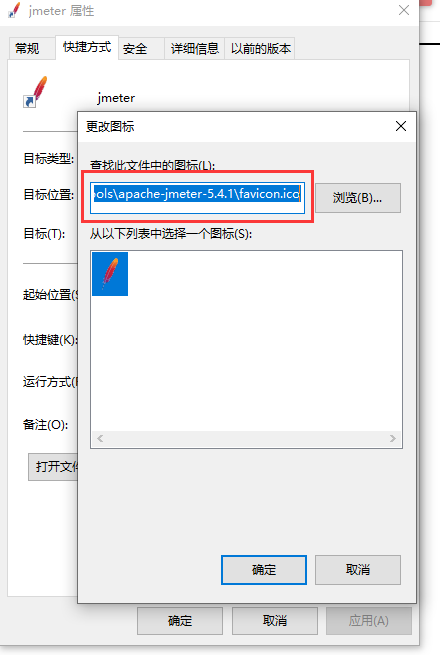Click 取消 at the bottom of the properties window
440x655 pixels.
click(x=275, y=621)
